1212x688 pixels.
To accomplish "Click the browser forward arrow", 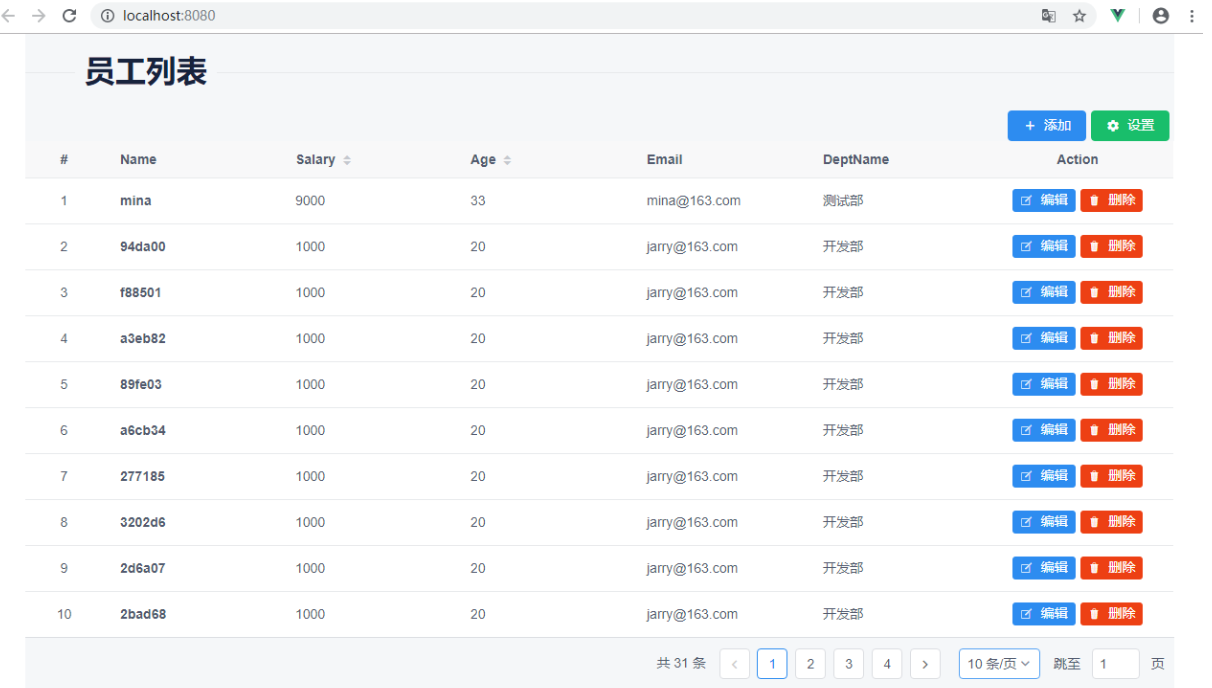I will click(x=39, y=16).
